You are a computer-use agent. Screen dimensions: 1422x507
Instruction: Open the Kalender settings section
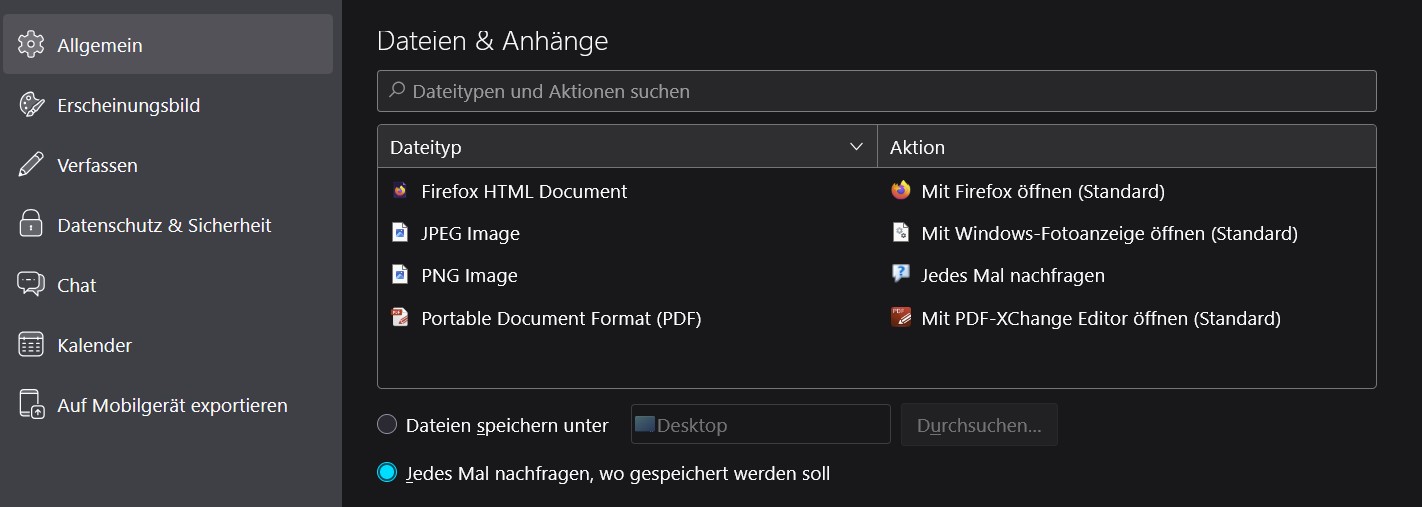pyautogui.click(x=95, y=345)
